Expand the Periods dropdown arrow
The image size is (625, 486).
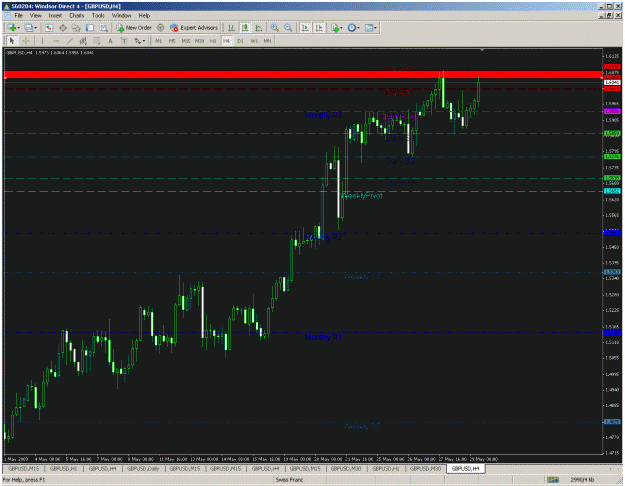pos(358,28)
